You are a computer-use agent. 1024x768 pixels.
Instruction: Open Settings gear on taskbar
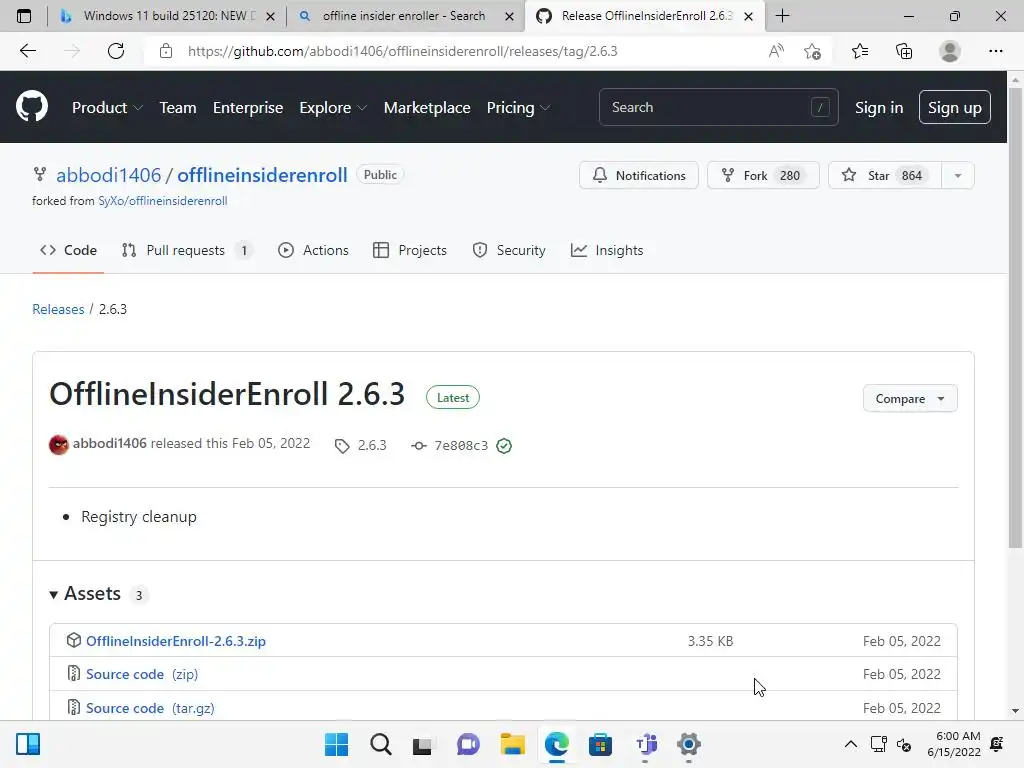click(688, 744)
